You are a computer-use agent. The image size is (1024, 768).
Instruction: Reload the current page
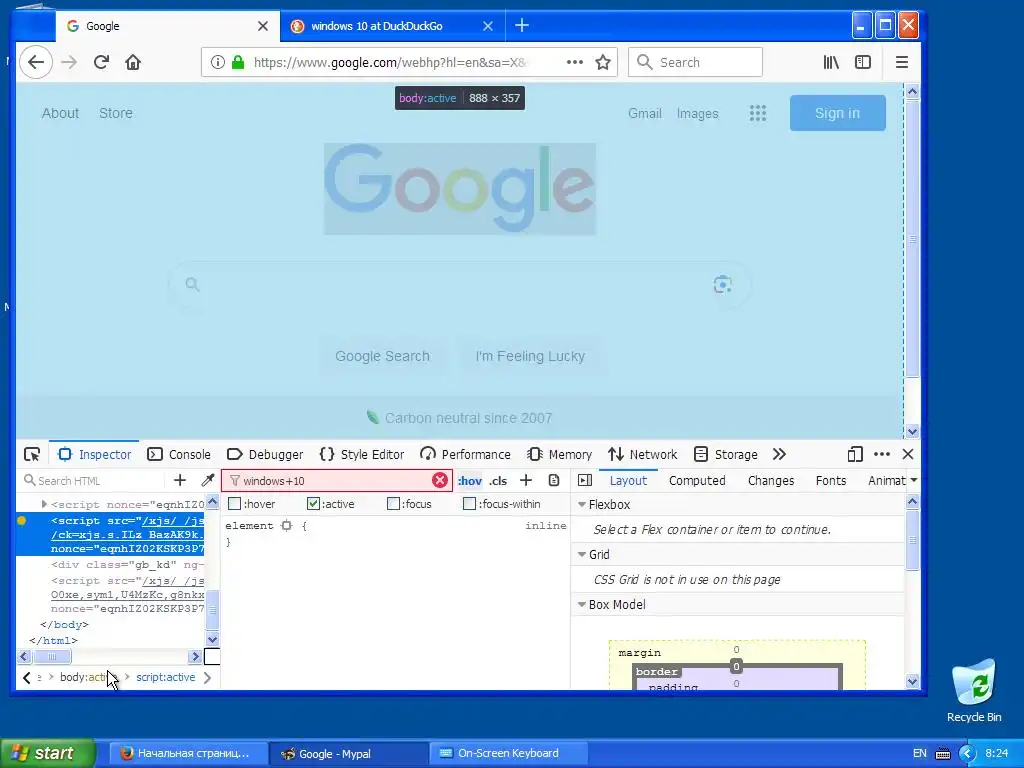point(101,63)
